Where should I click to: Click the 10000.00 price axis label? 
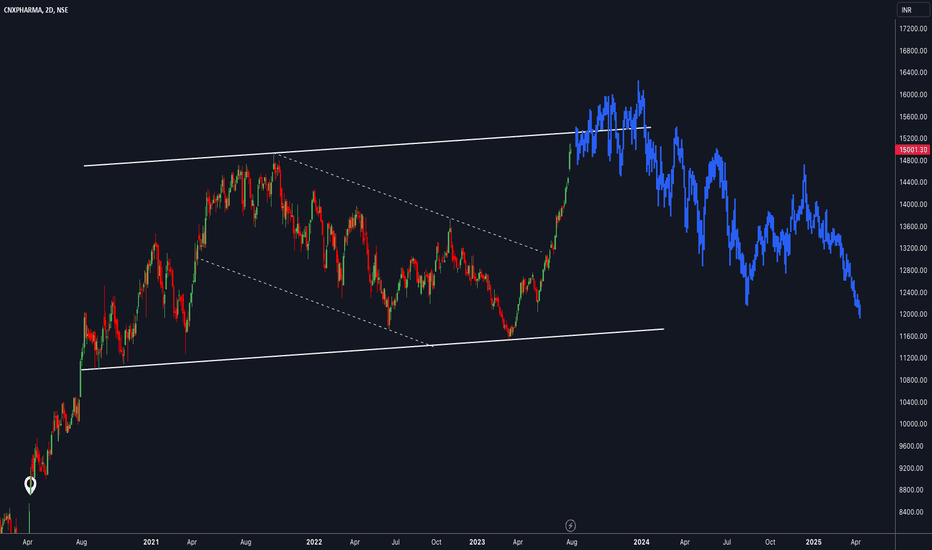(912, 425)
